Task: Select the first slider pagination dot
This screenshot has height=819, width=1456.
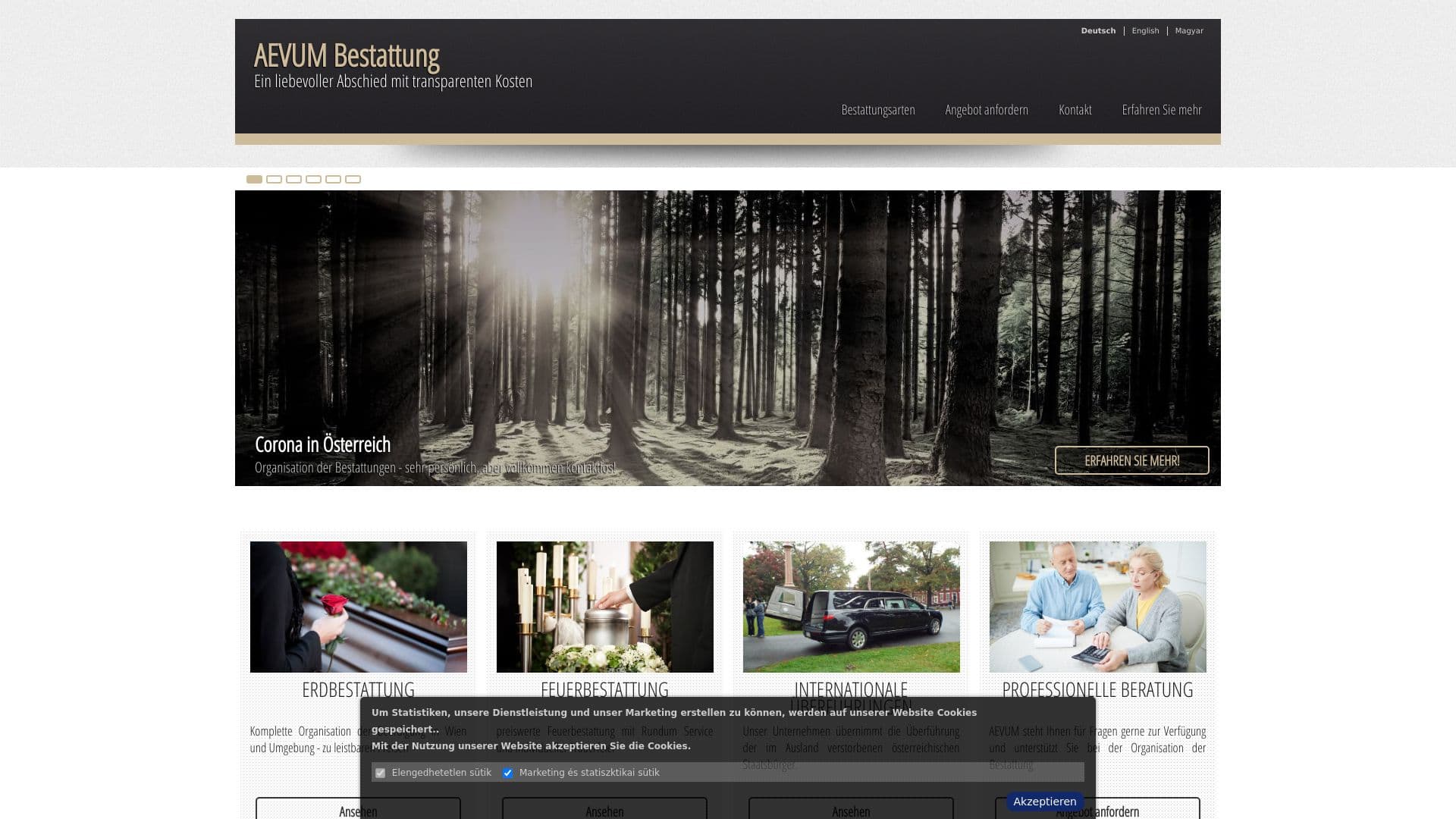Action: [x=254, y=180]
